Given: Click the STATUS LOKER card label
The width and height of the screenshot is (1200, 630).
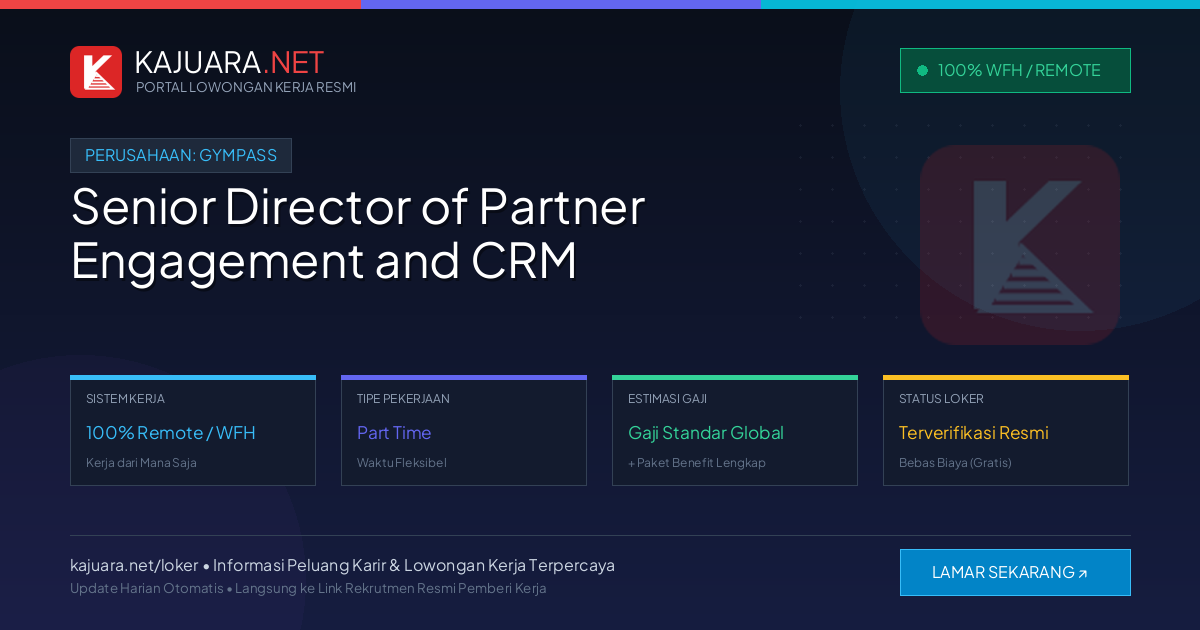Looking at the screenshot, I should click(941, 398).
